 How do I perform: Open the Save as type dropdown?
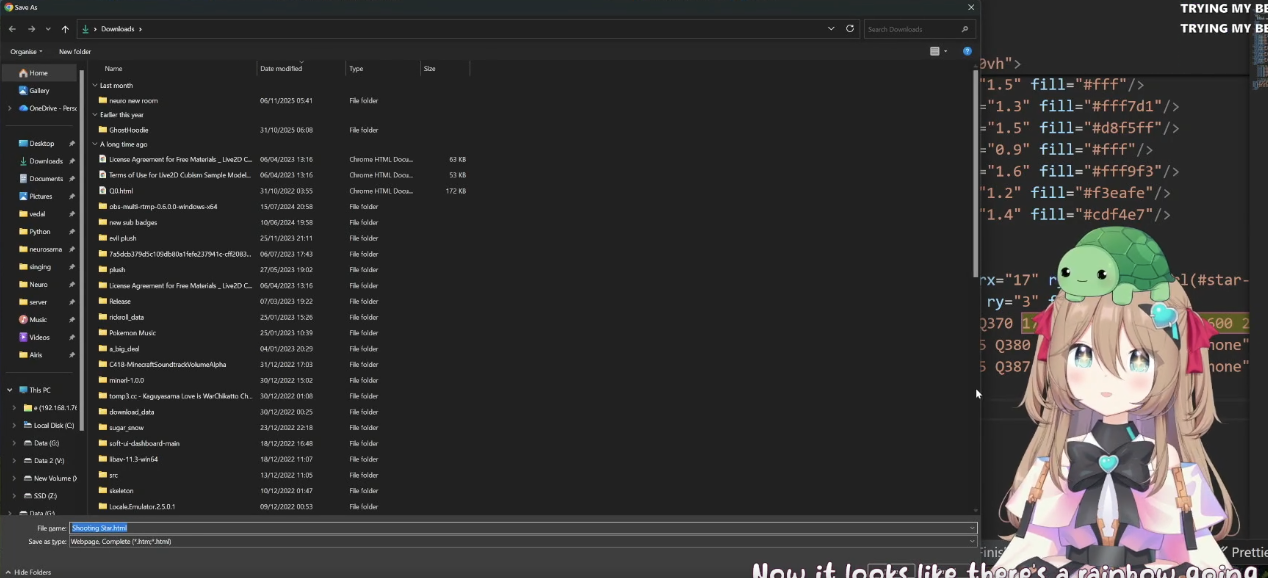(523, 541)
